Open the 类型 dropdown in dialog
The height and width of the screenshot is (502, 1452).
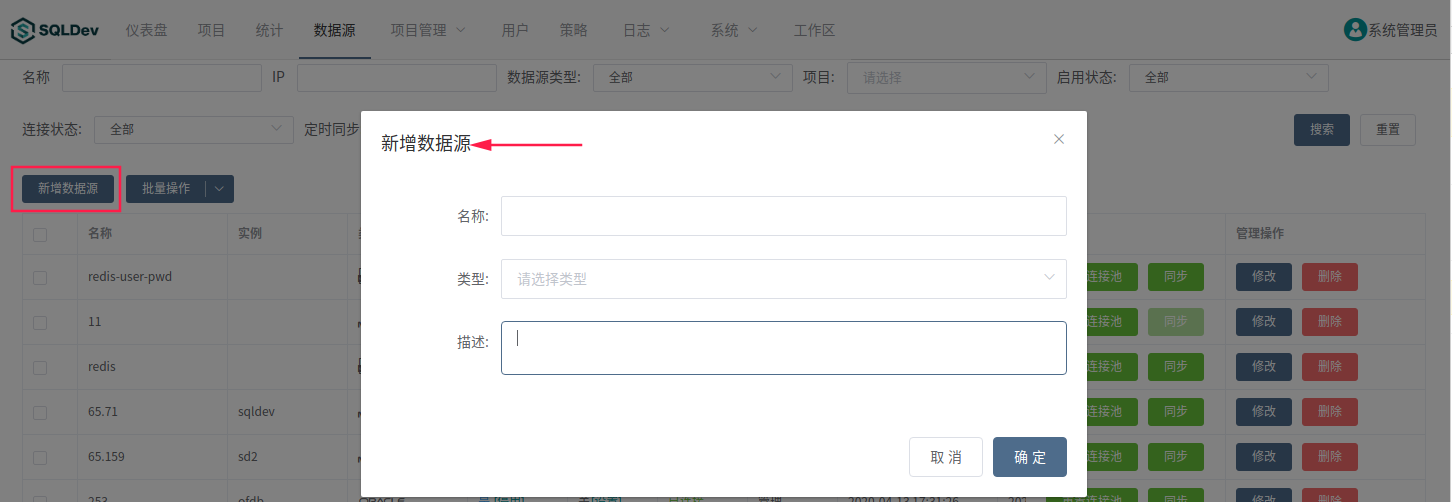coord(783,279)
